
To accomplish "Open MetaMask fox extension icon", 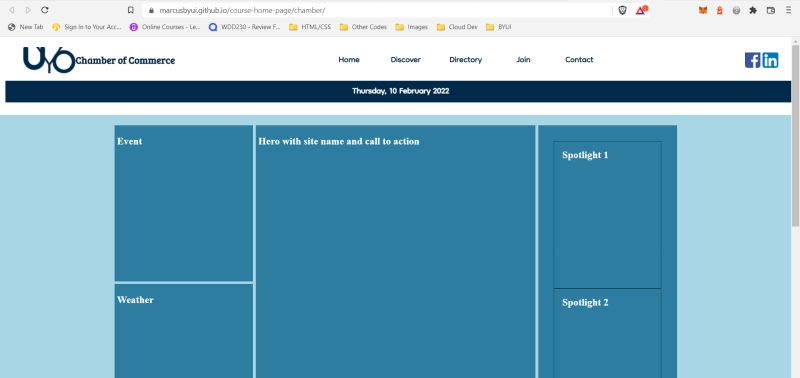I will [x=703, y=10].
